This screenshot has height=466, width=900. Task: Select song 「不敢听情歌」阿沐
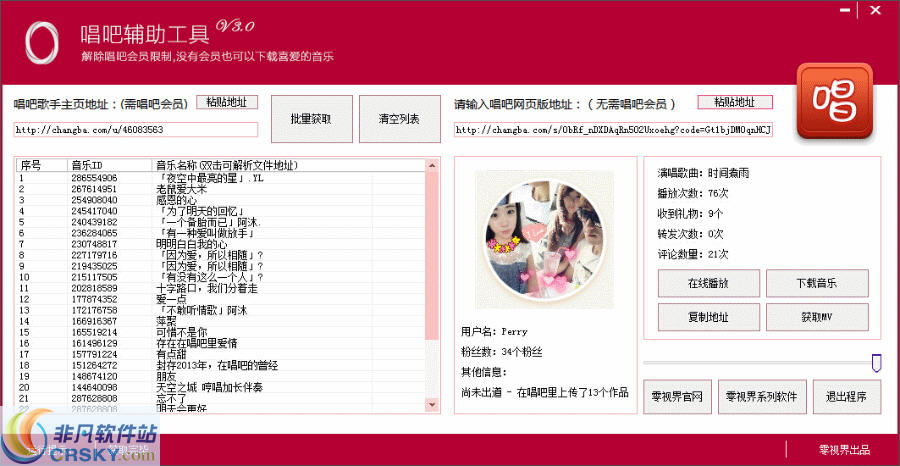tap(204, 310)
